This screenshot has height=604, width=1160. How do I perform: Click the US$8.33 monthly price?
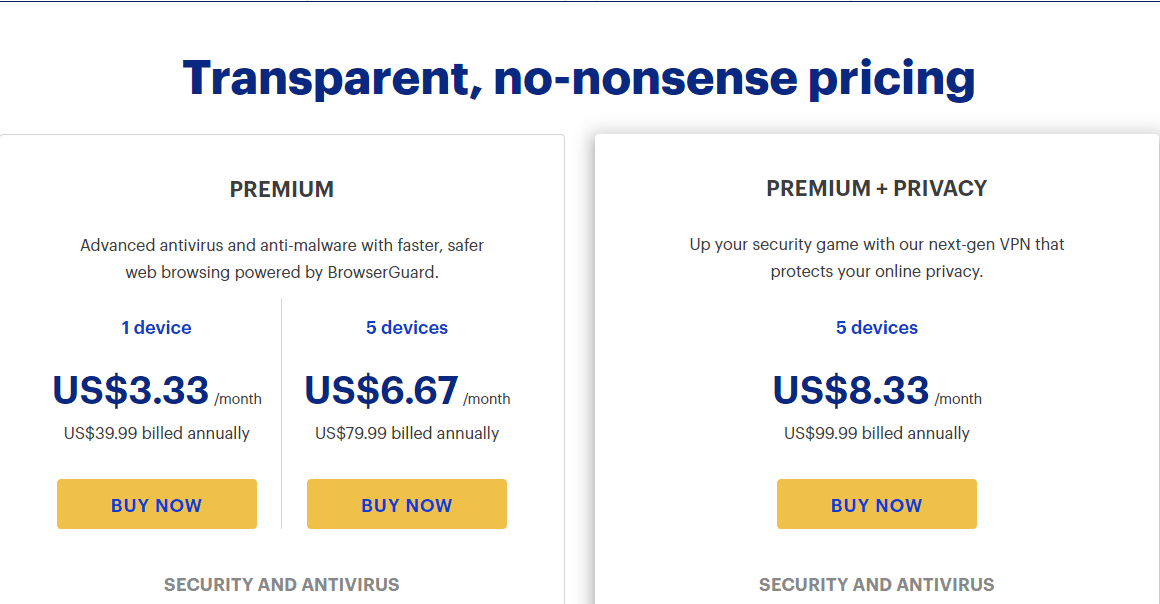click(851, 390)
